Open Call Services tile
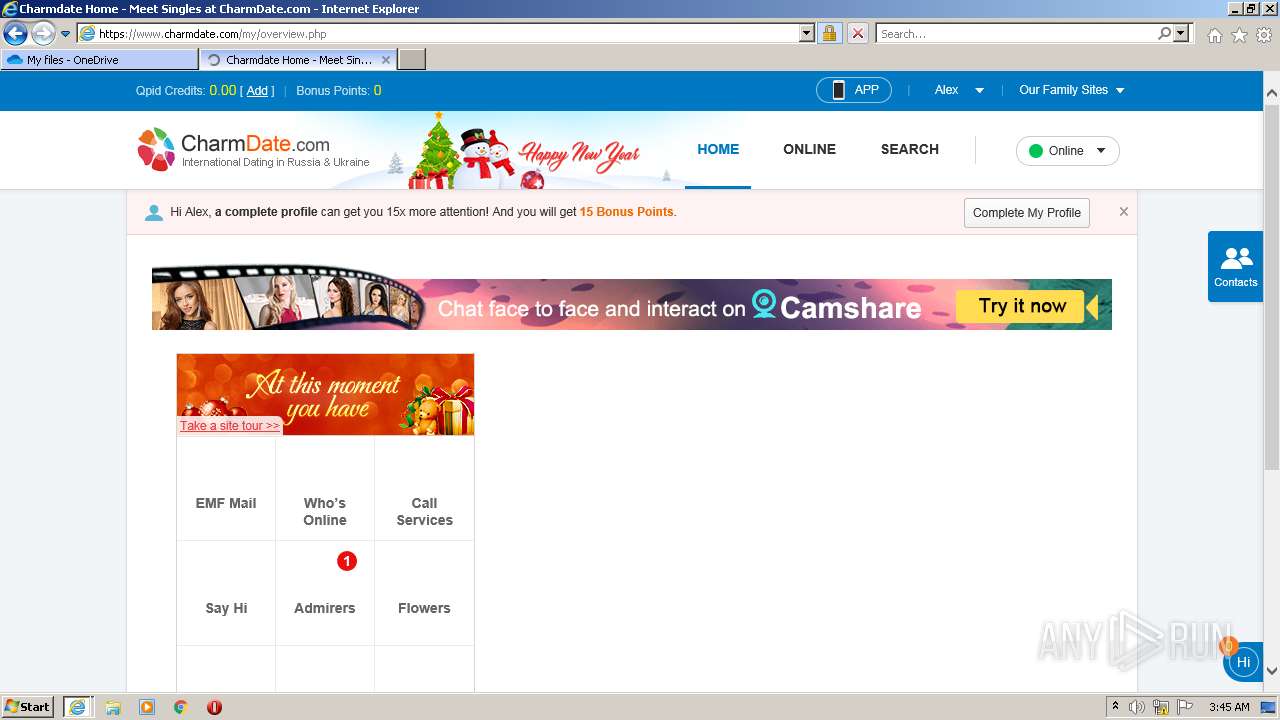This screenshot has height=720, width=1280. pyautogui.click(x=424, y=488)
